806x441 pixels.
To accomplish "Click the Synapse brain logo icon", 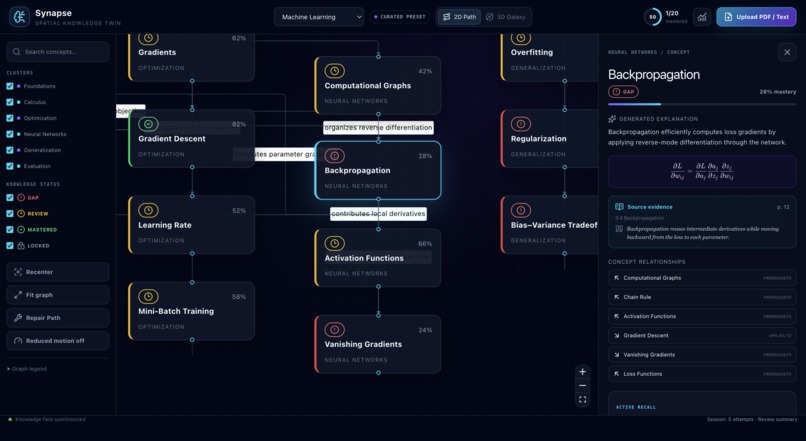I will click(20, 17).
